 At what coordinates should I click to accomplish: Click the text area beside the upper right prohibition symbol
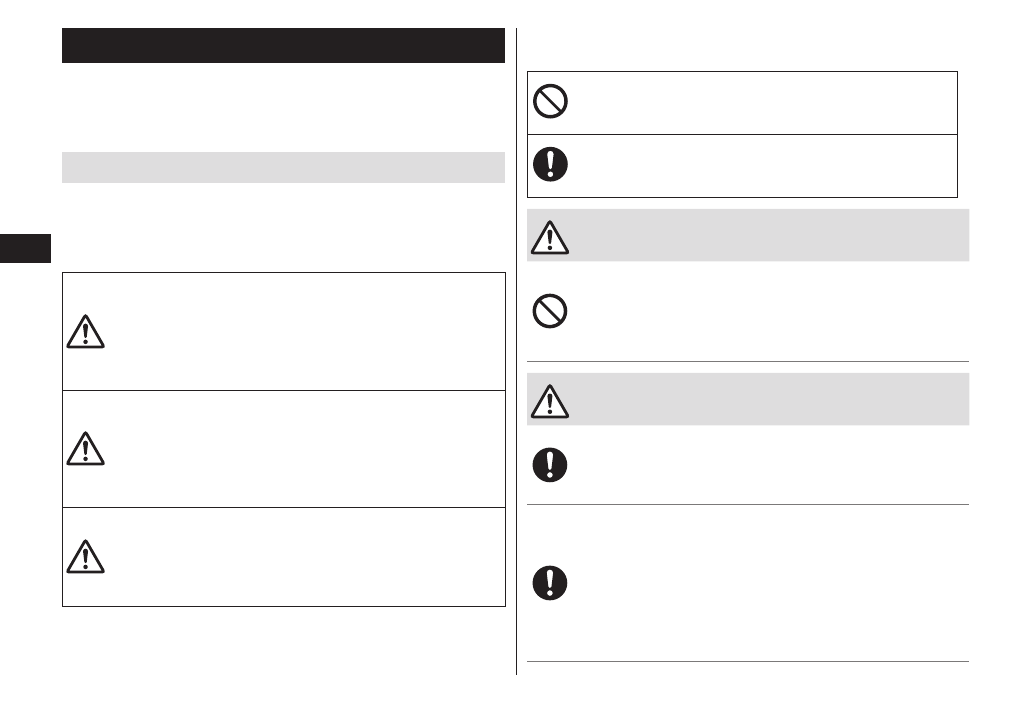[x=760, y=102]
